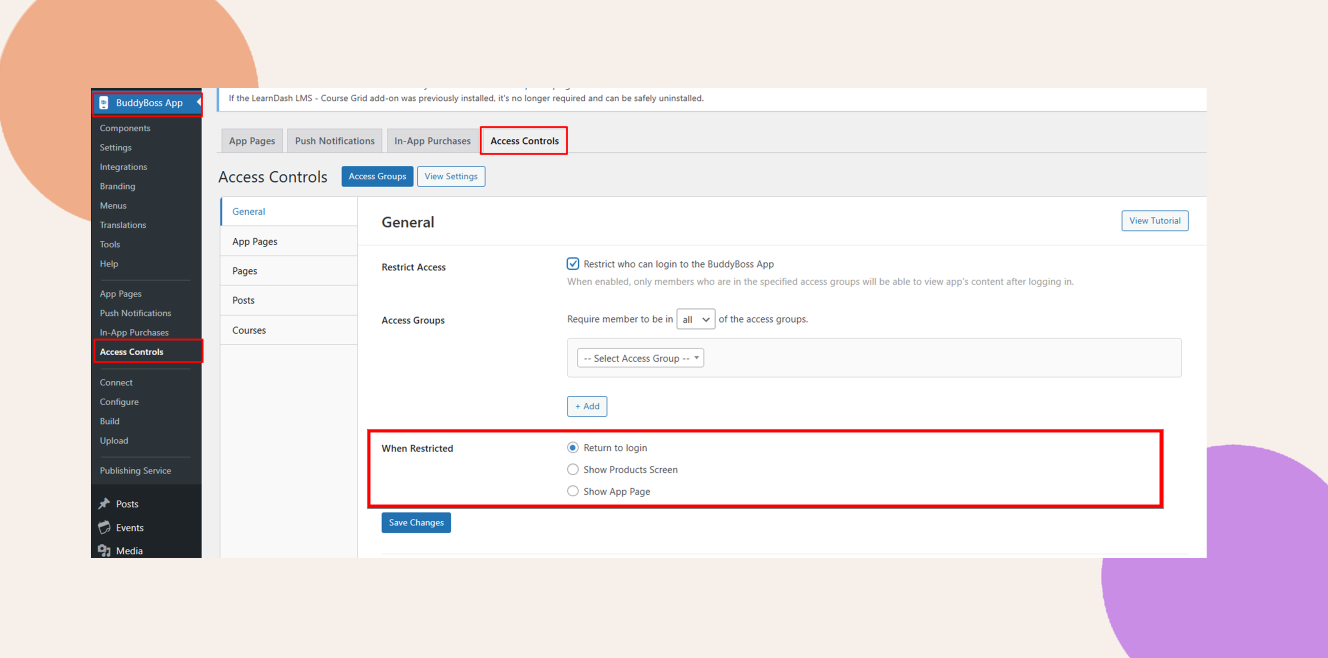Open BuddyBoss App in admin menu

[x=147, y=103]
